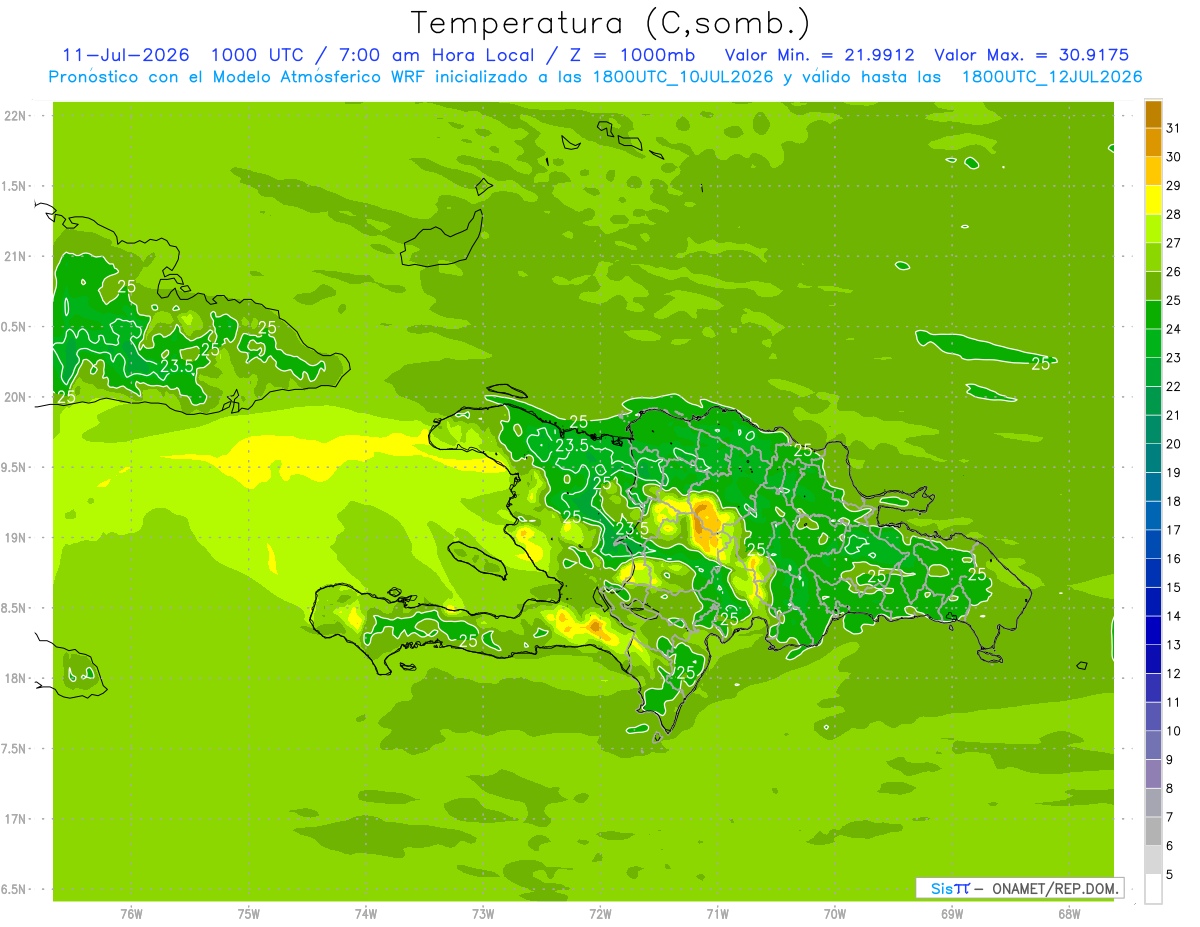The height and width of the screenshot is (927, 1200).
Task: Click the "21N" latitude axis label
Action: point(16,257)
